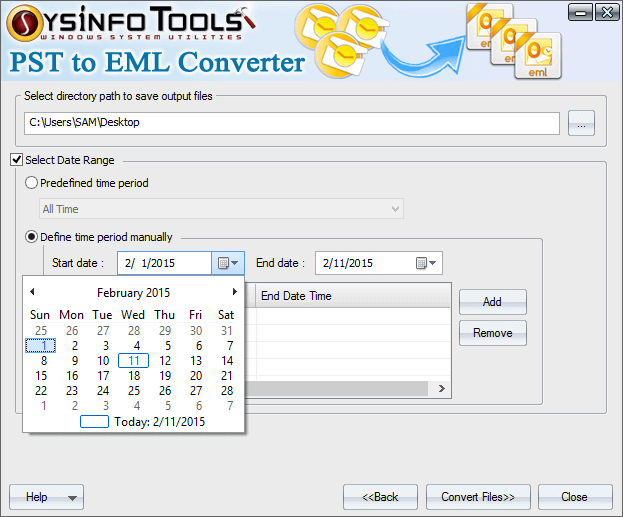The width and height of the screenshot is (623, 517).
Task: Minimize the converter window
Action: pyautogui.click(x=580, y=13)
